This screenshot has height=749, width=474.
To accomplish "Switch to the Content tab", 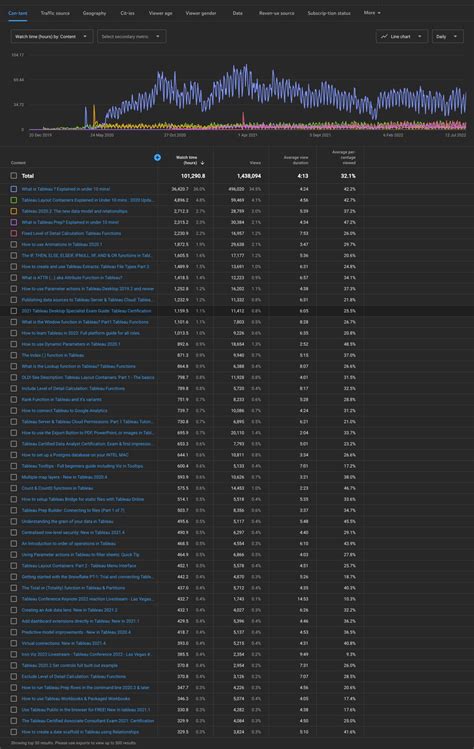I will 18,13.
